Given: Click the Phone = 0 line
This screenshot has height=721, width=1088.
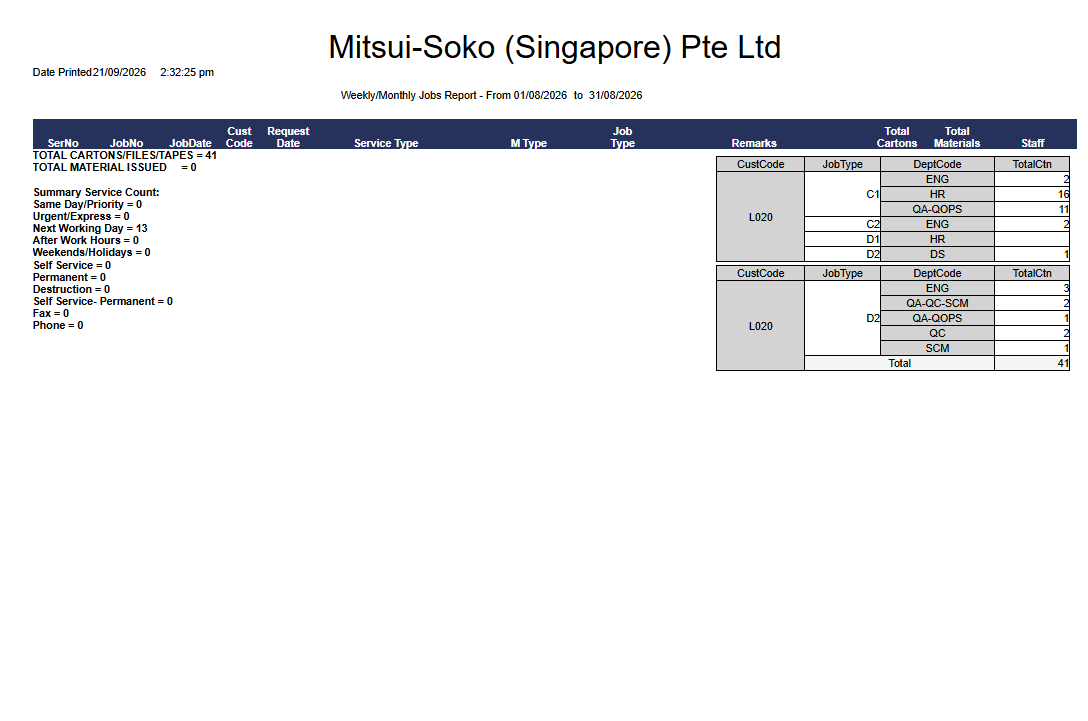Looking at the screenshot, I should click(x=58, y=325).
